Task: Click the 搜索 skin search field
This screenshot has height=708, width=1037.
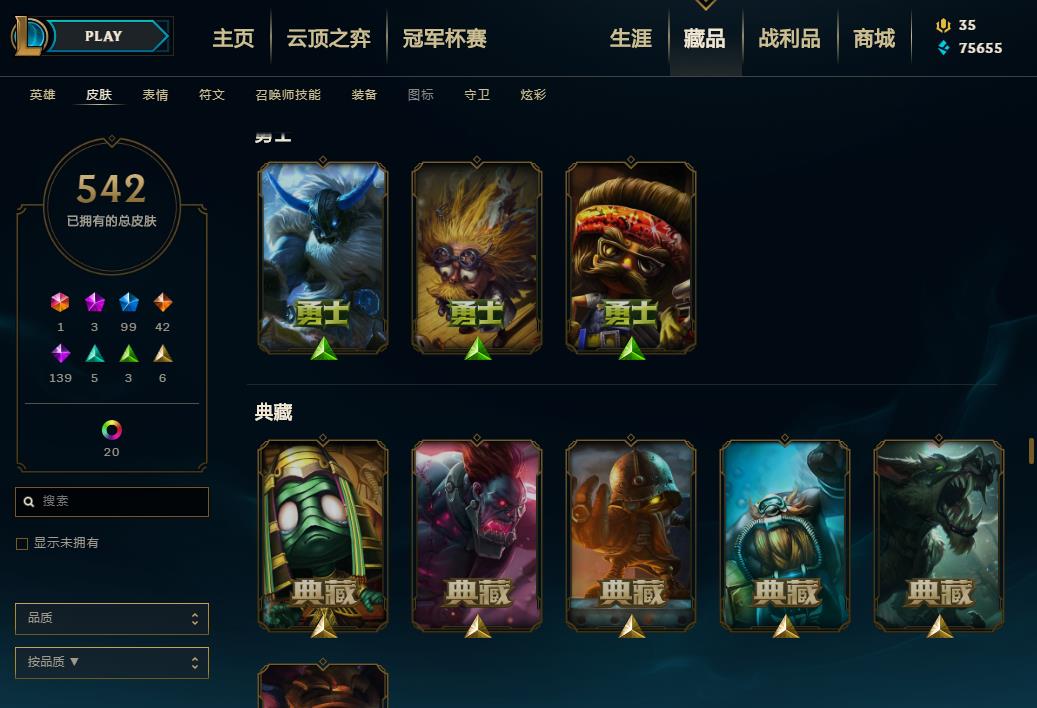Action: [x=112, y=502]
